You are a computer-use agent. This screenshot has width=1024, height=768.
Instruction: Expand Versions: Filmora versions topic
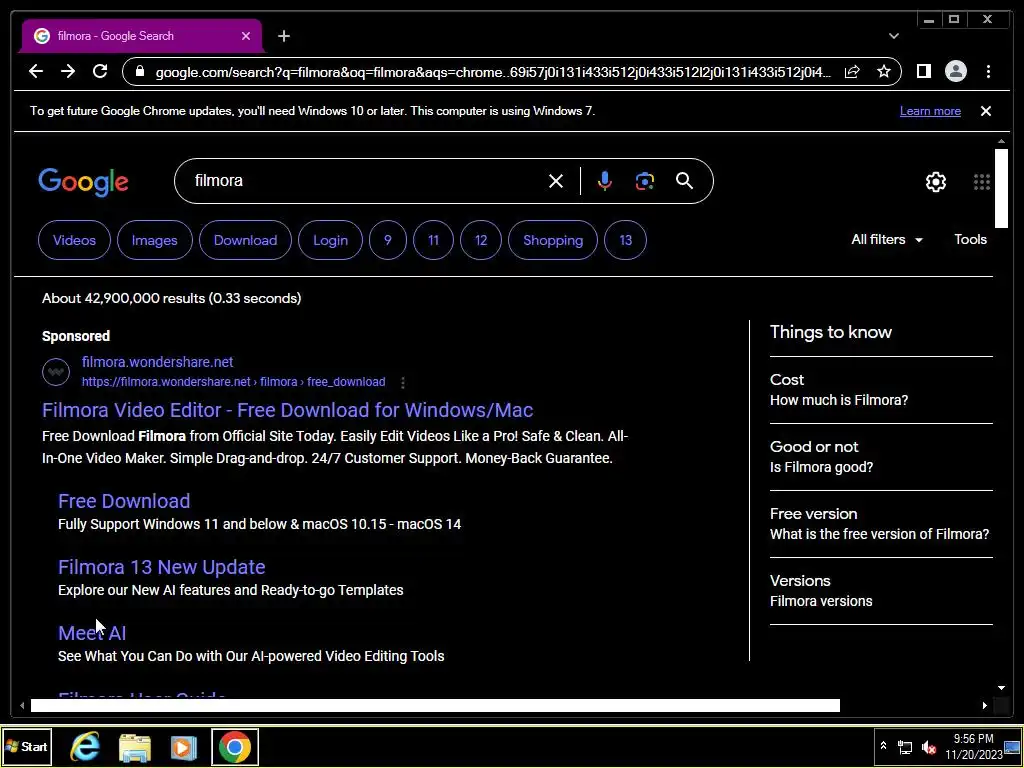pyautogui.click(x=881, y=591)
